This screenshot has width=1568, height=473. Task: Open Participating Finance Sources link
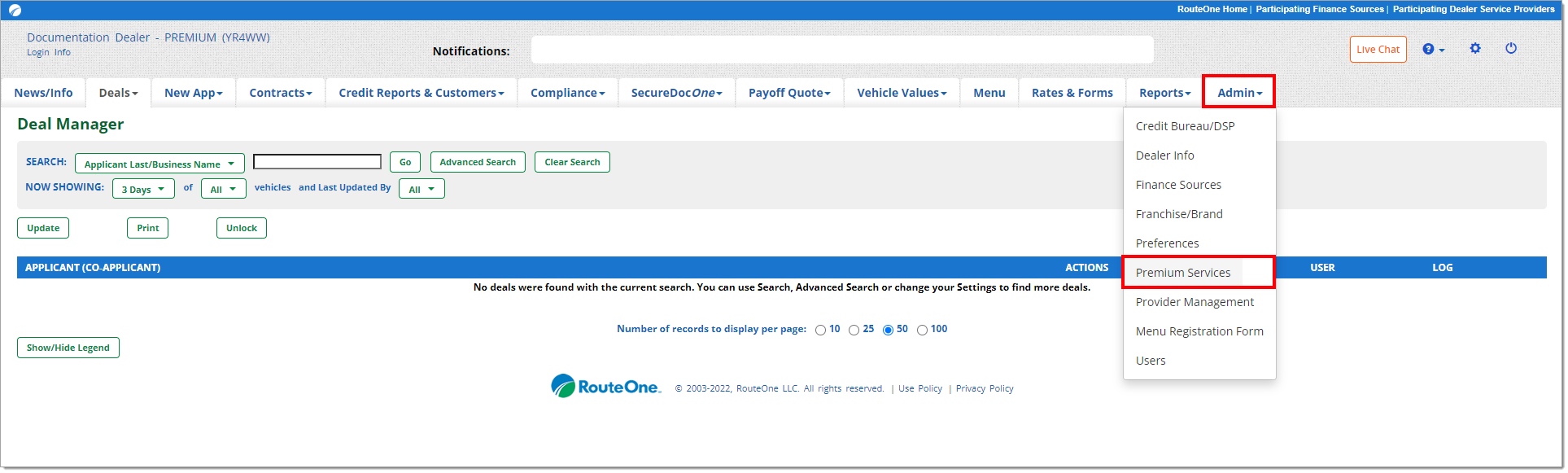point(1320,10)
